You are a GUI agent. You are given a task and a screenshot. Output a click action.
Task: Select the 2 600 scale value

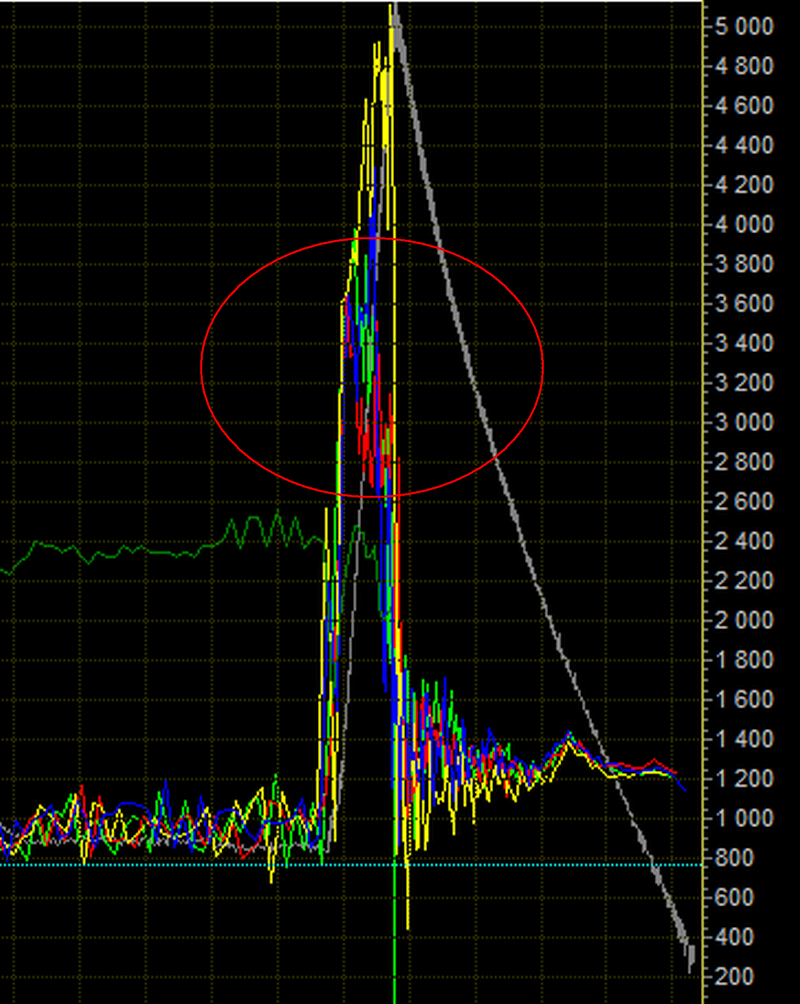746,502
